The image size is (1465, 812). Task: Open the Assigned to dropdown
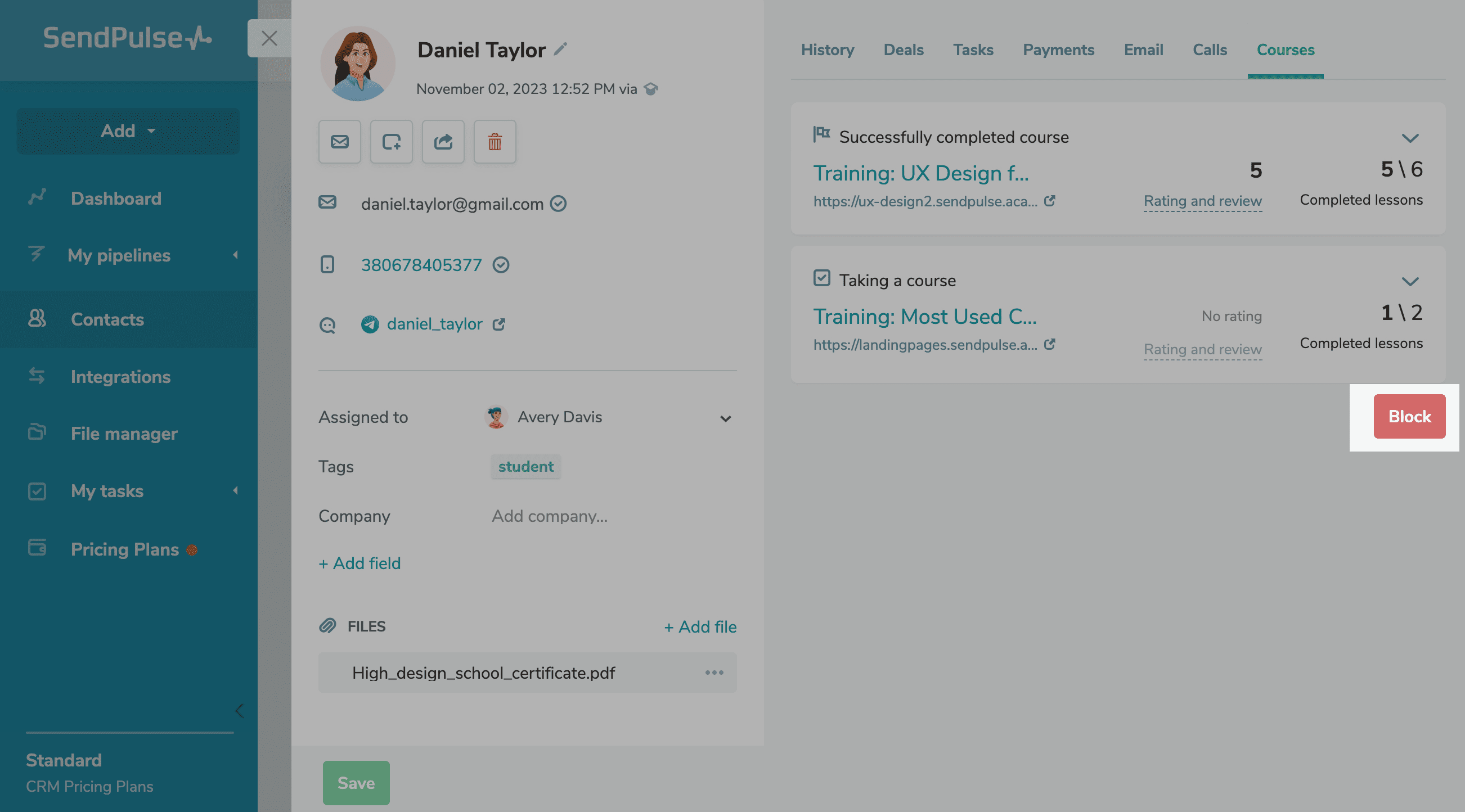(x=725, y=418)
